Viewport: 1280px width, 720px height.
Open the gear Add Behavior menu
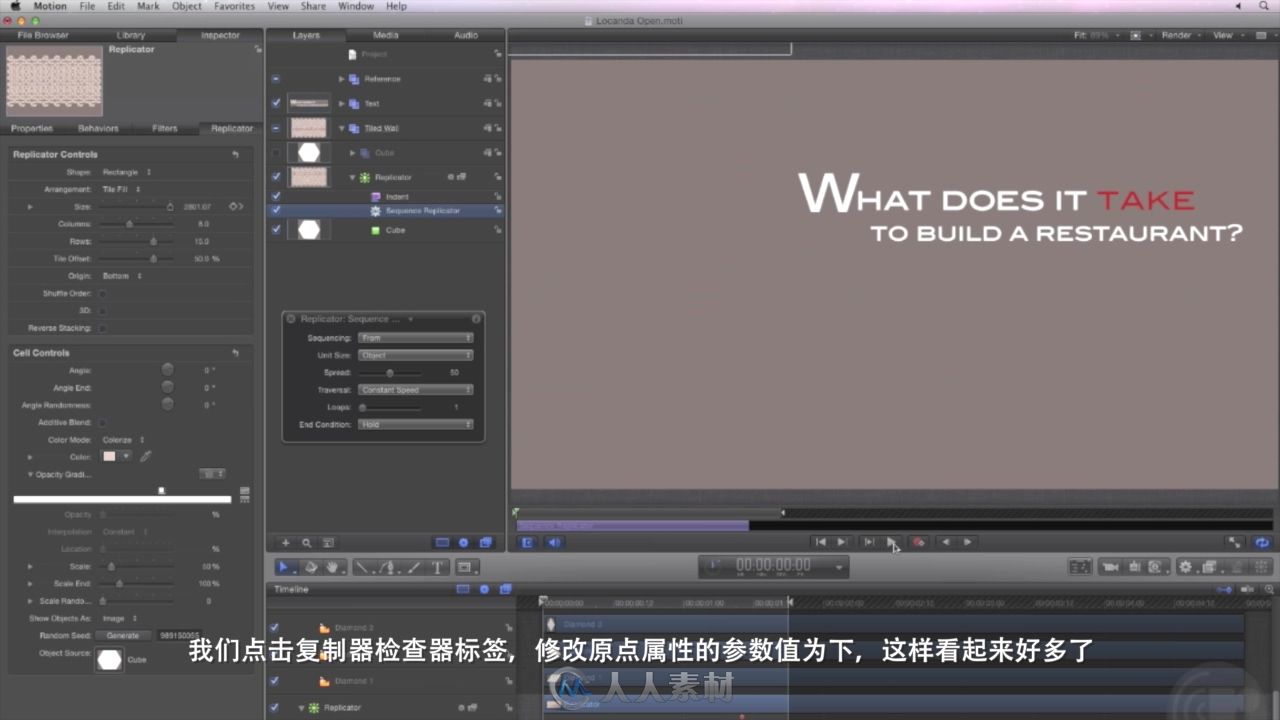pyautogui.click(x=1186, y=567)
